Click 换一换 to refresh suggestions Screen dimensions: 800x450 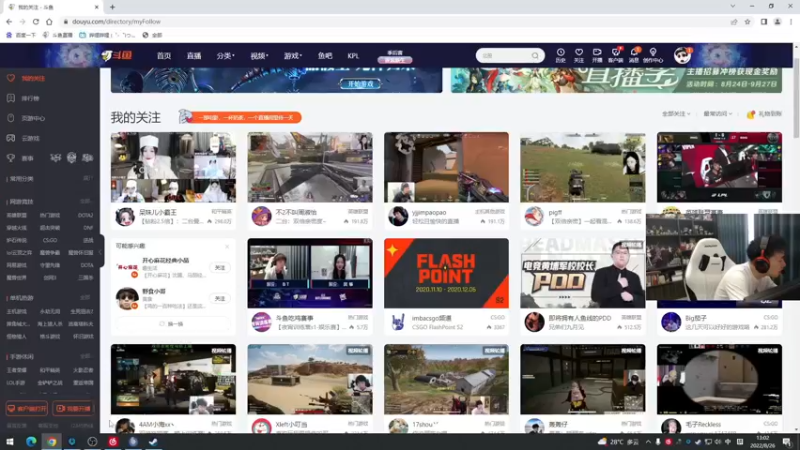172,323
